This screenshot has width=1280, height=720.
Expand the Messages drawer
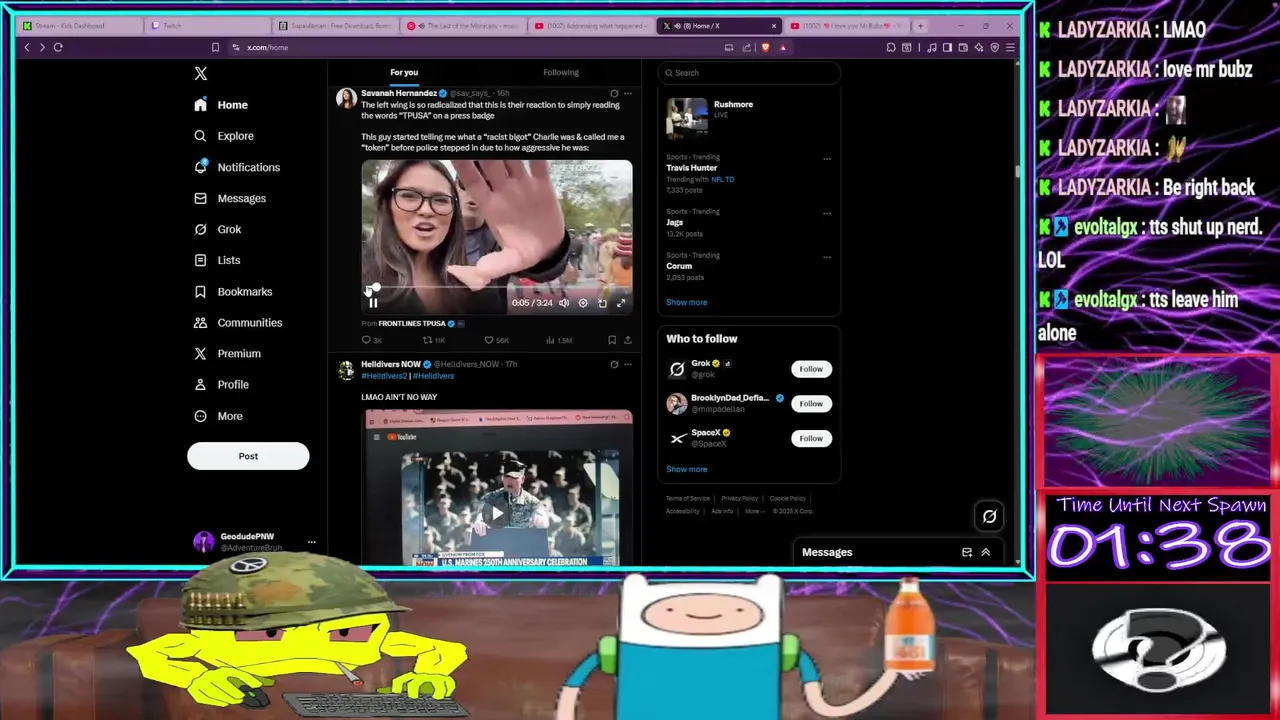[985, 552]
